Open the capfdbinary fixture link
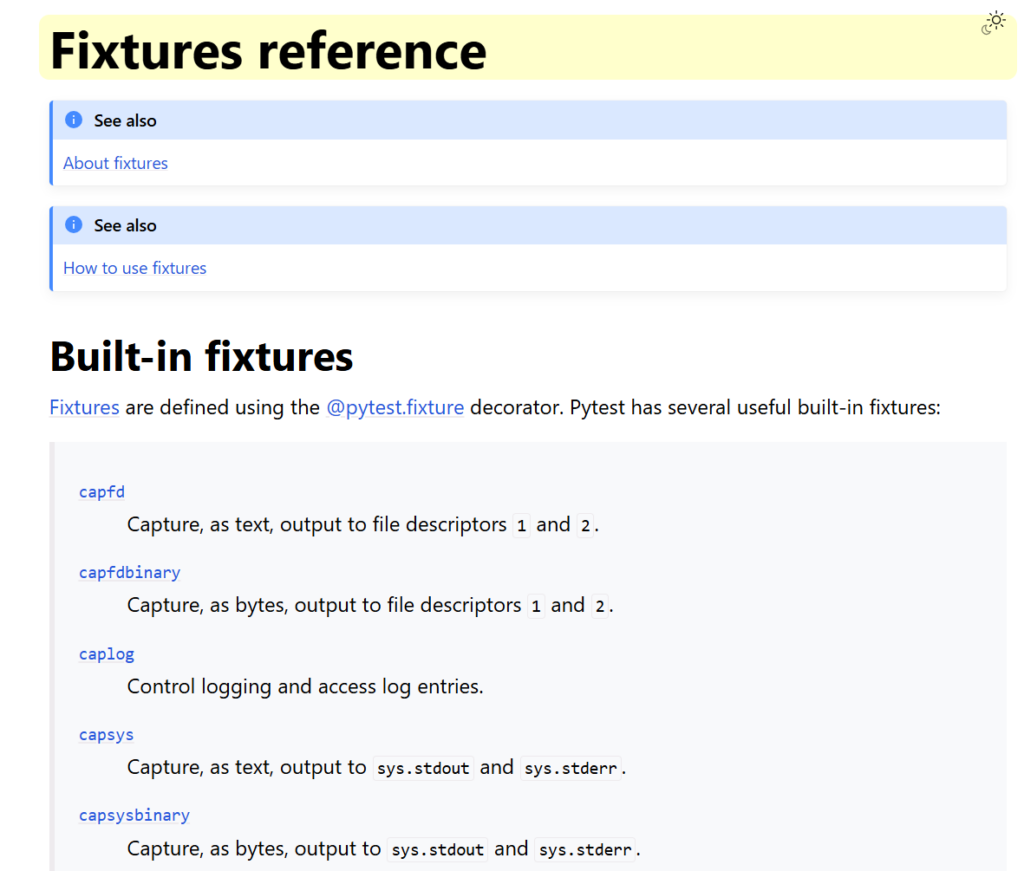Image resolution: width=1024 pixels, height=871 pixels. click(129, 573)
